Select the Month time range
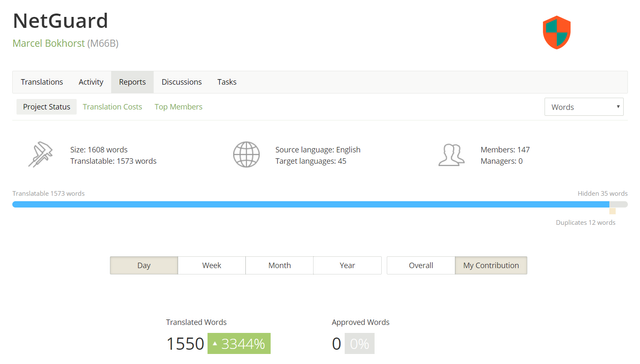The image size is (640, 364). [x=280, y=265]
